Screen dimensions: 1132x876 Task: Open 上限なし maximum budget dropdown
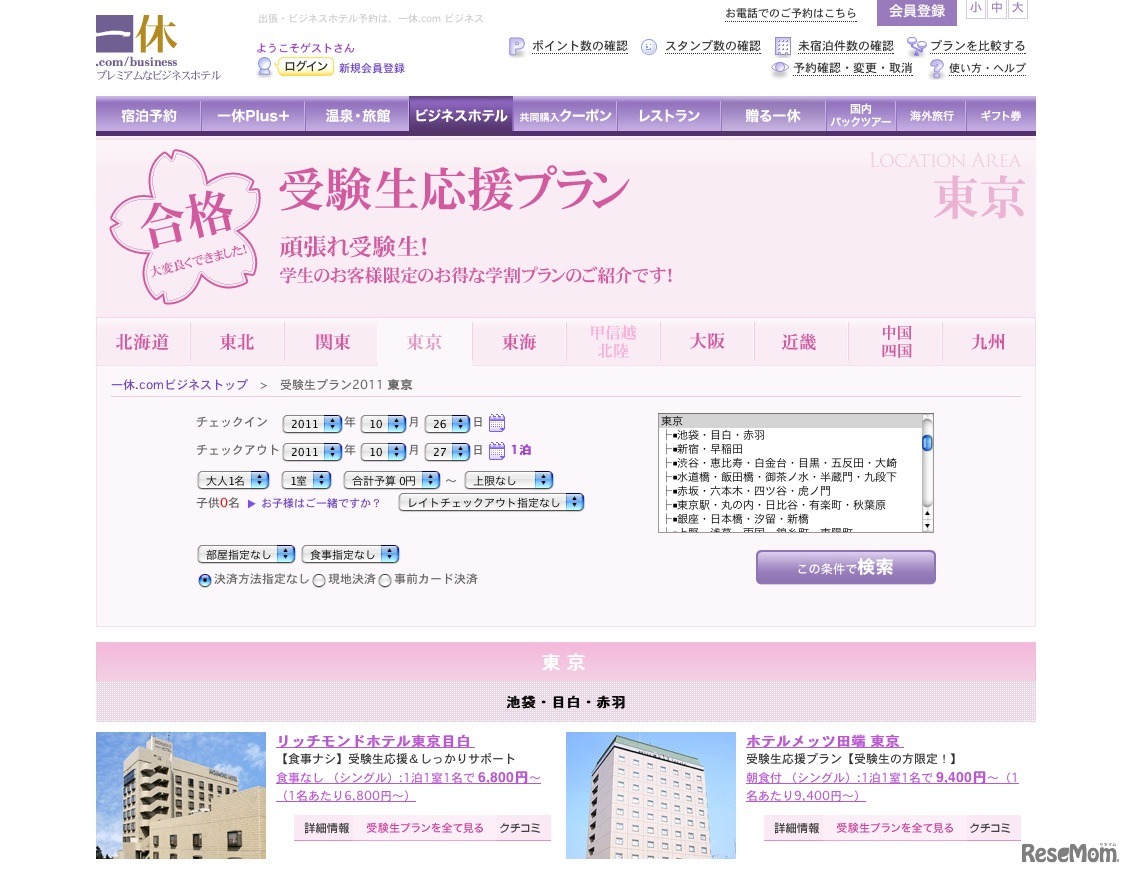click(x=509, y=480)
